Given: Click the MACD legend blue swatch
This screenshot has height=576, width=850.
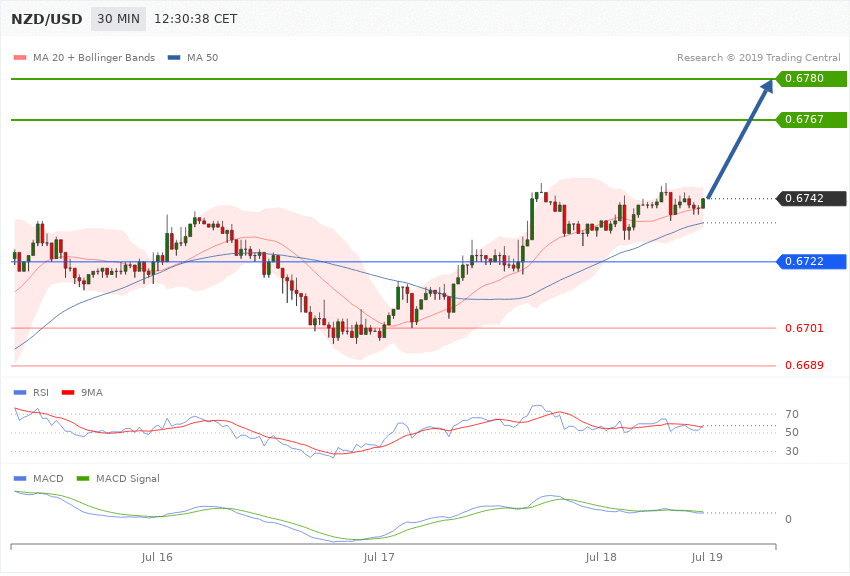Looking at the screenshot, I should pyautogui.click(x=20, y=478).
